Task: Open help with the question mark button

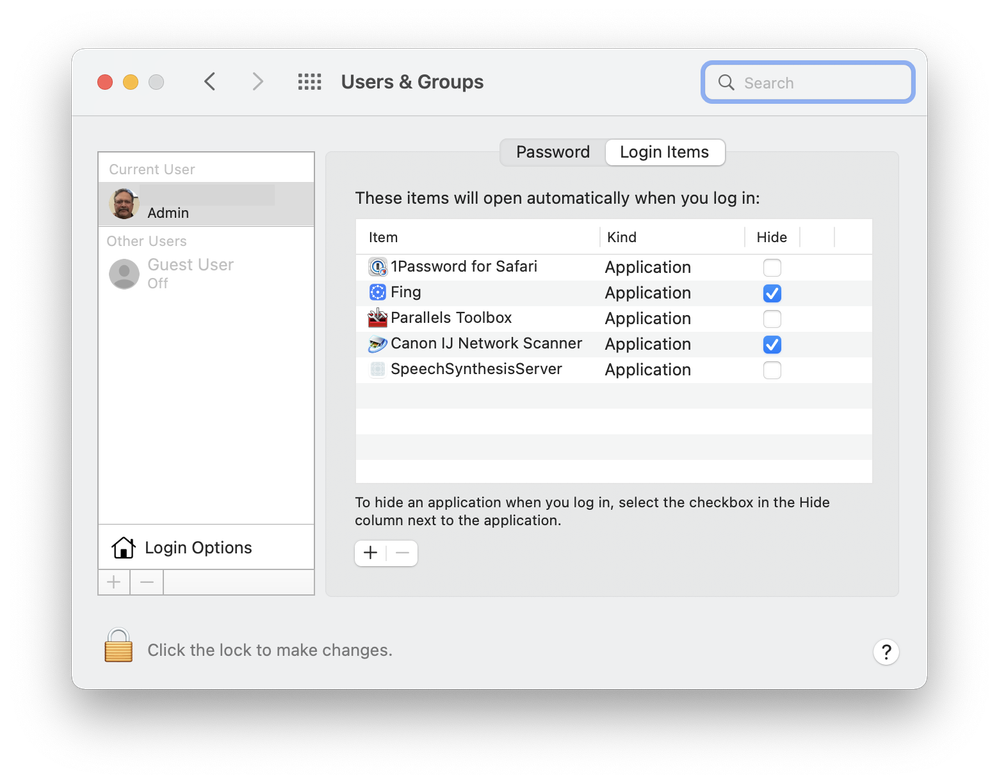Action: pyautogui.click(x=885, y=652)
